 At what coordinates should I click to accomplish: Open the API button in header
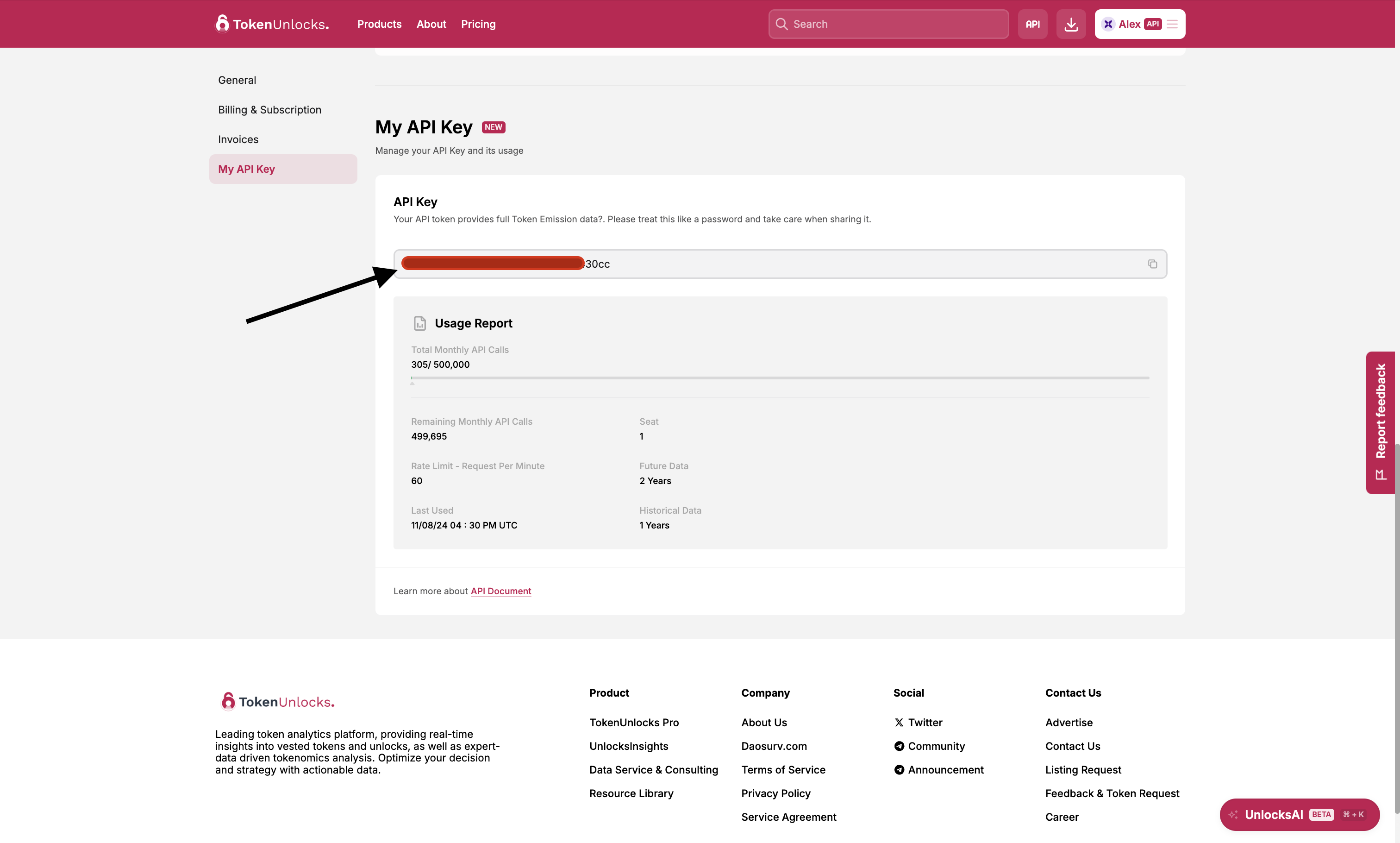[x=1032, y=24]
